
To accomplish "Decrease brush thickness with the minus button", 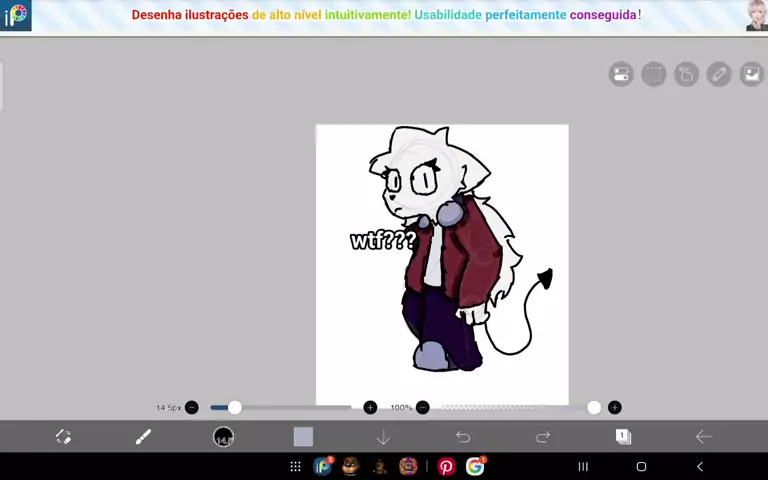I will point(192,408).
